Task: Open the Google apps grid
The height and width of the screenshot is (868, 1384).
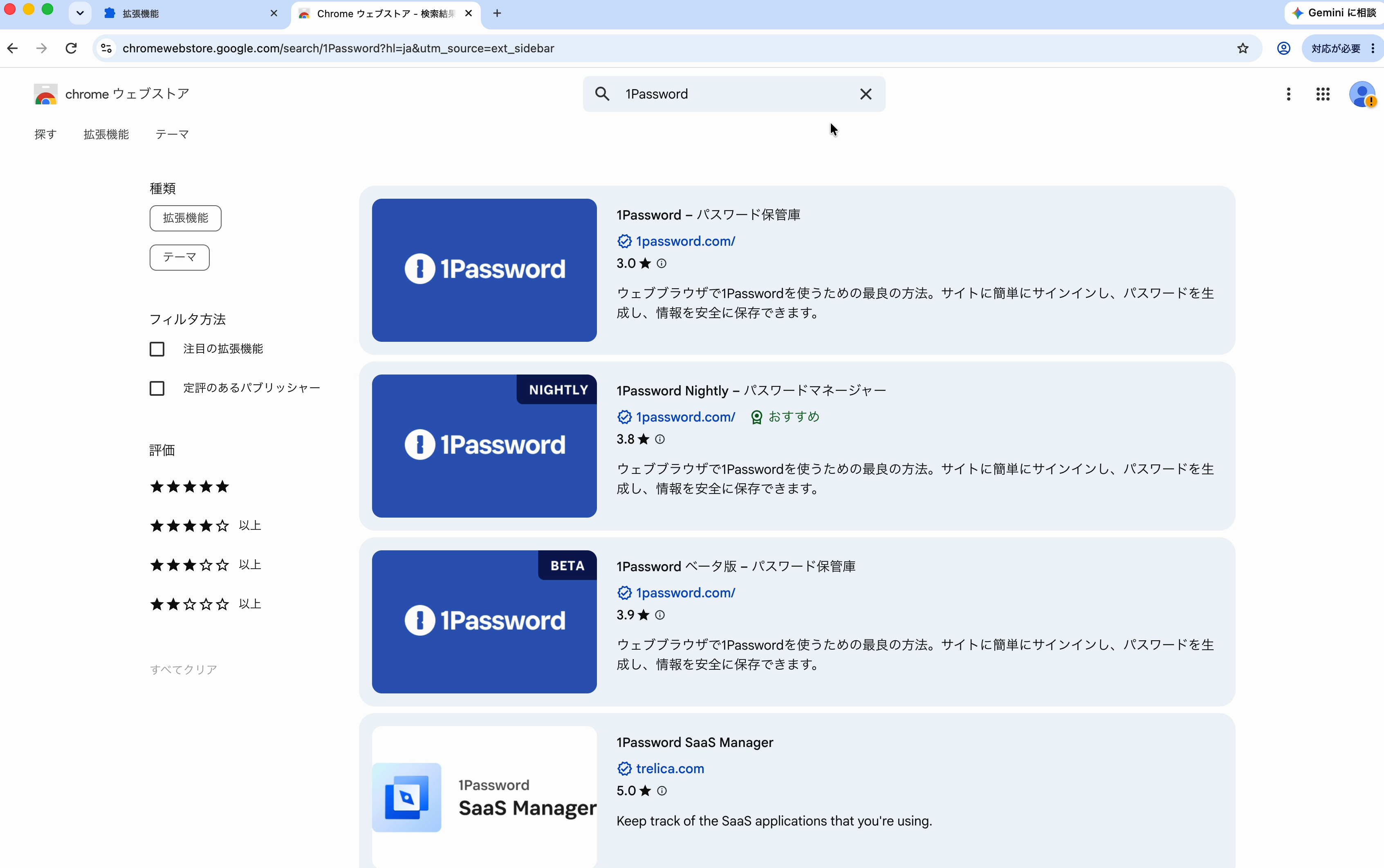Action: [x=1323, y=94]
